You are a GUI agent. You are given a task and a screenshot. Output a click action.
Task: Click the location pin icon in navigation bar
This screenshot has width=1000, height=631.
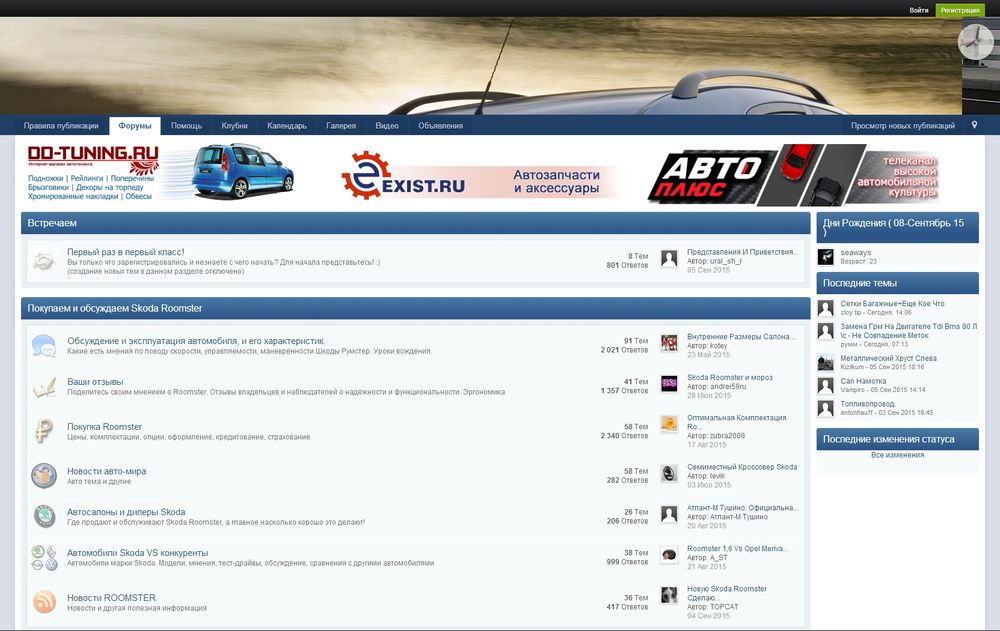point(974,125)
